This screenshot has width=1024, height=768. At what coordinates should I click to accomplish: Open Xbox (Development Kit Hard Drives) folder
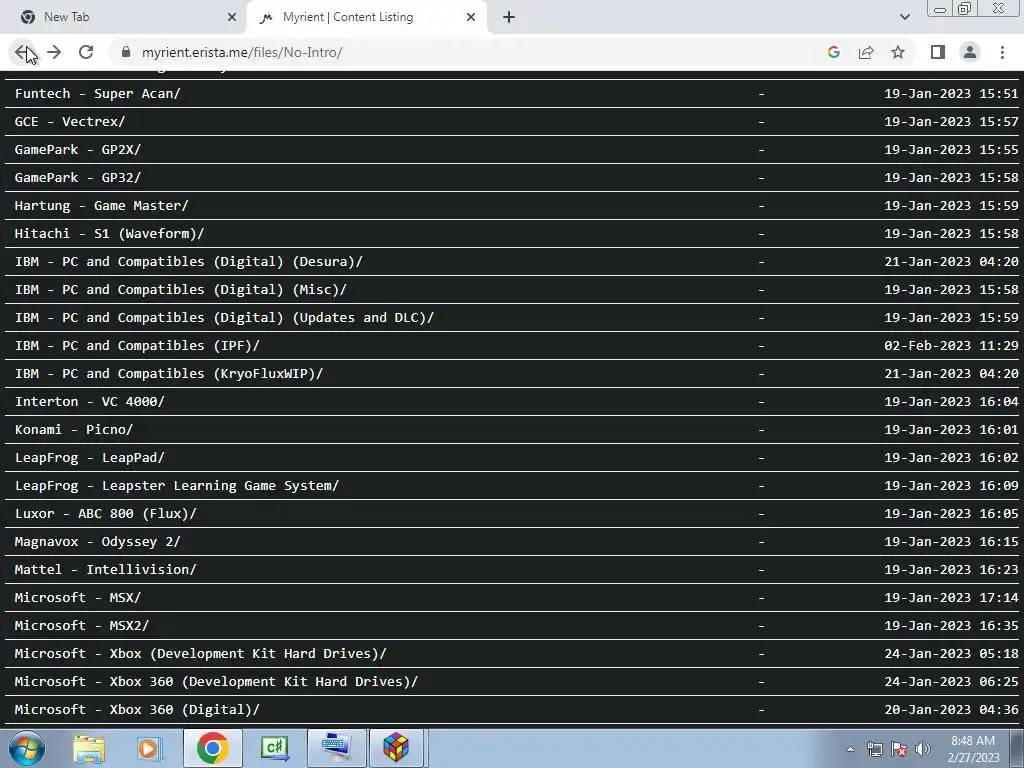click(x=200, y=654)
